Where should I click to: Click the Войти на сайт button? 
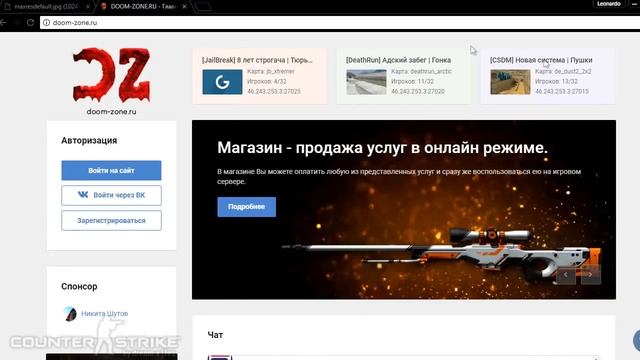click(x=111, y=170)
